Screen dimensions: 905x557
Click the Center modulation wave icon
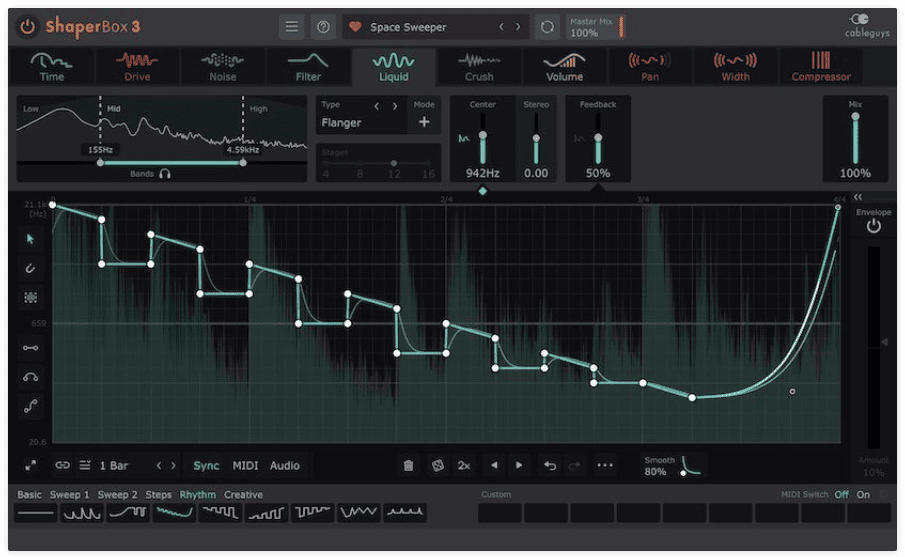click(x=463, y=139)
